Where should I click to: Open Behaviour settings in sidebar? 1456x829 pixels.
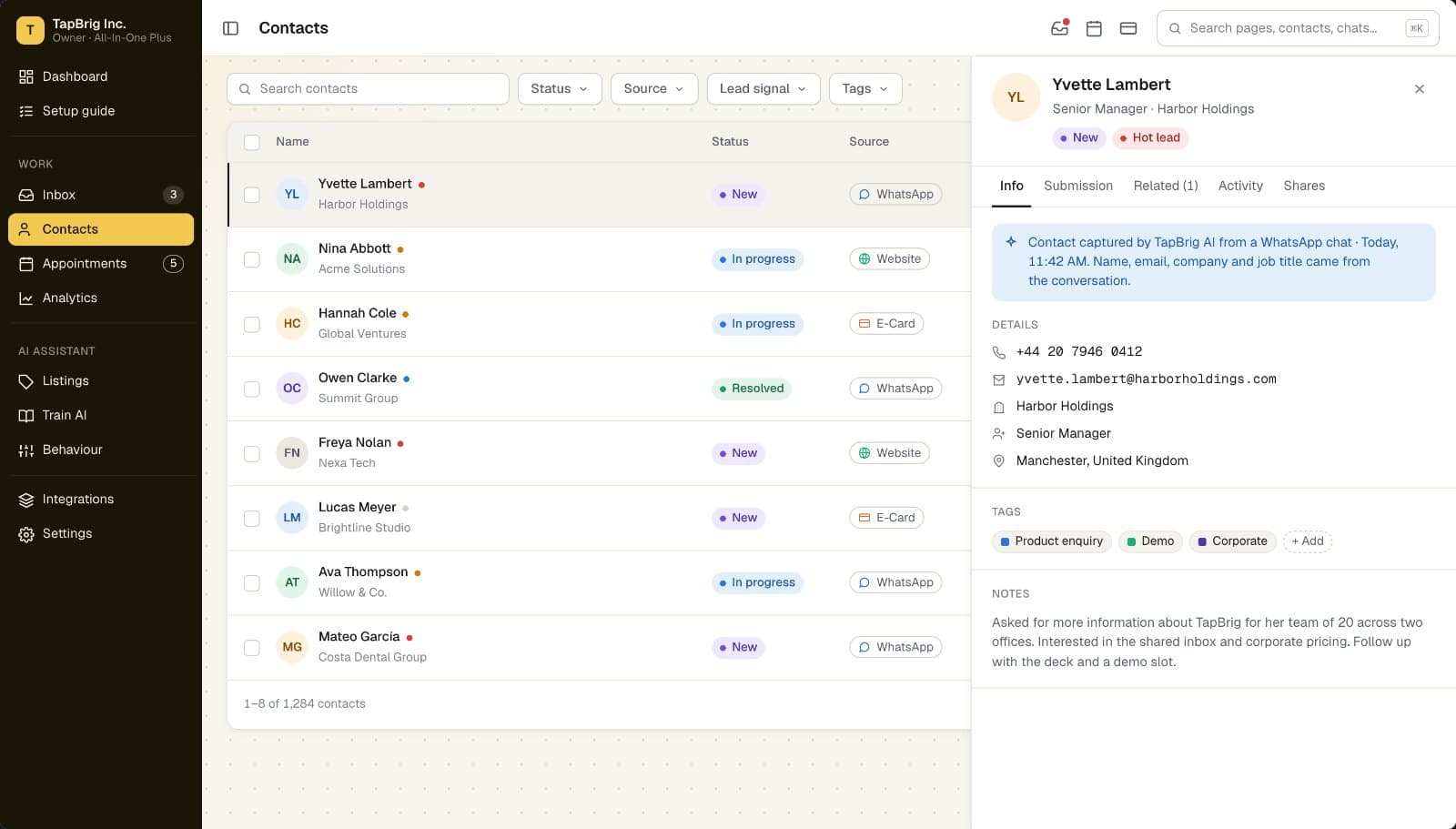coord(101,450)
